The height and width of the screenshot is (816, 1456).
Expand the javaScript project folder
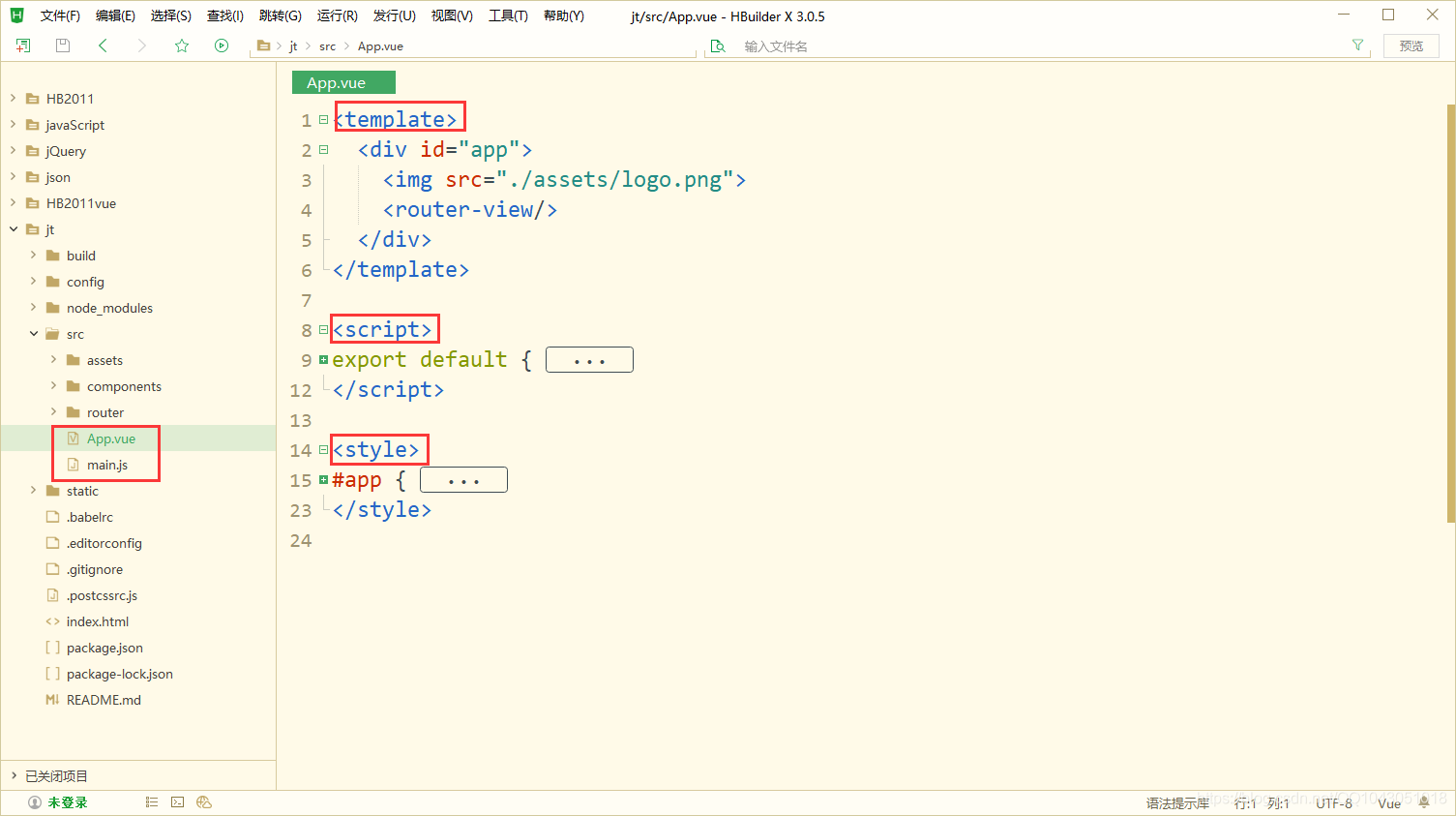tap(13, 124)
